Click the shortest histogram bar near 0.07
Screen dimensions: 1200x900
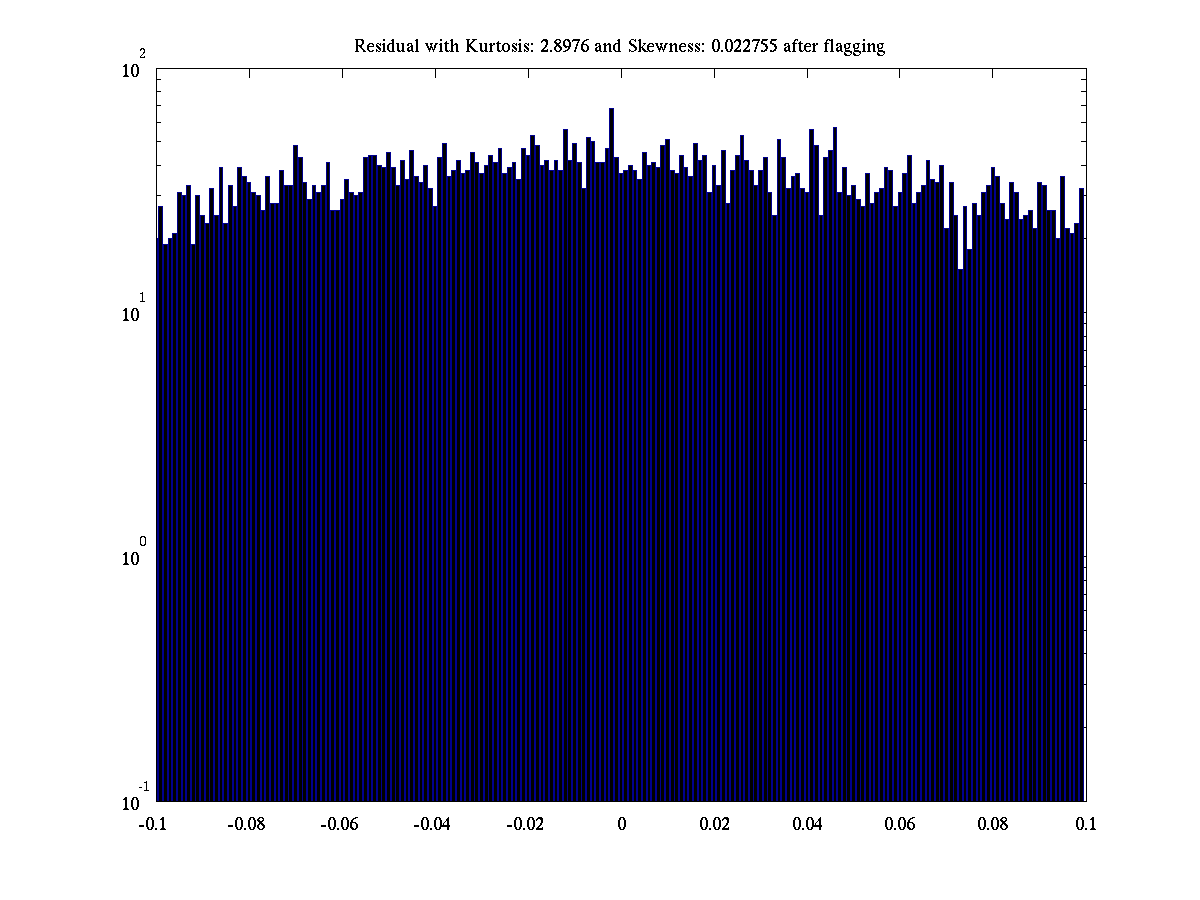(960, 530)
